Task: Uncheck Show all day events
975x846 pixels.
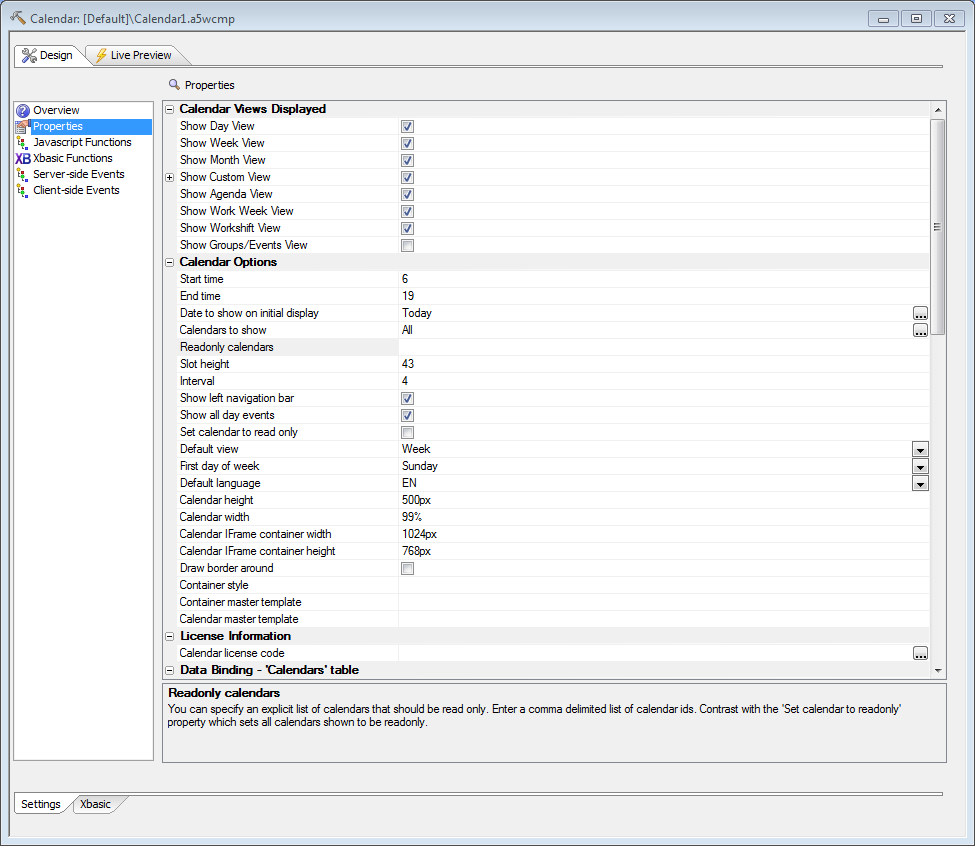Action: pos(407,416)
